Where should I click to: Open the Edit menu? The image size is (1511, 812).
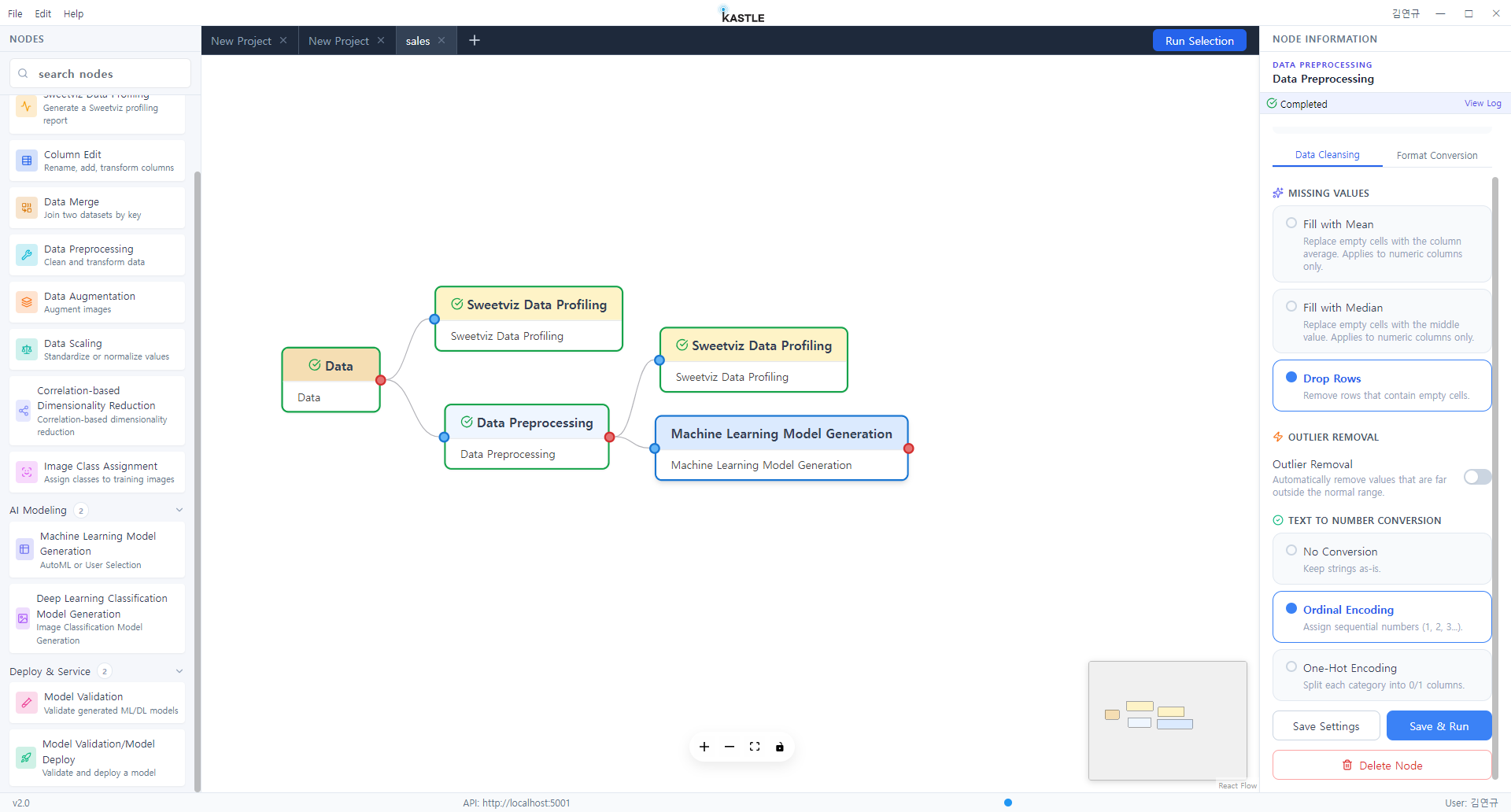click(x=43, y=13)
